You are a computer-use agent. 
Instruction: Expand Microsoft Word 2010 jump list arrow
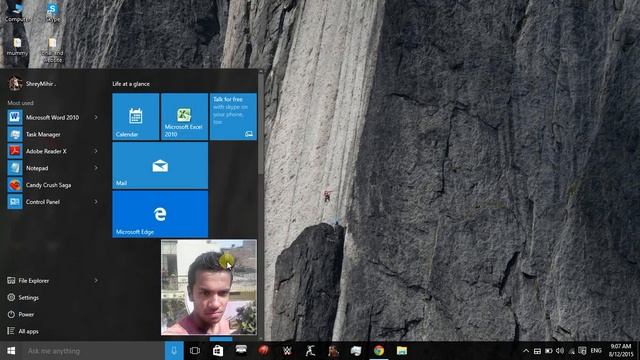pyautogui.click(x=96, y=117)
